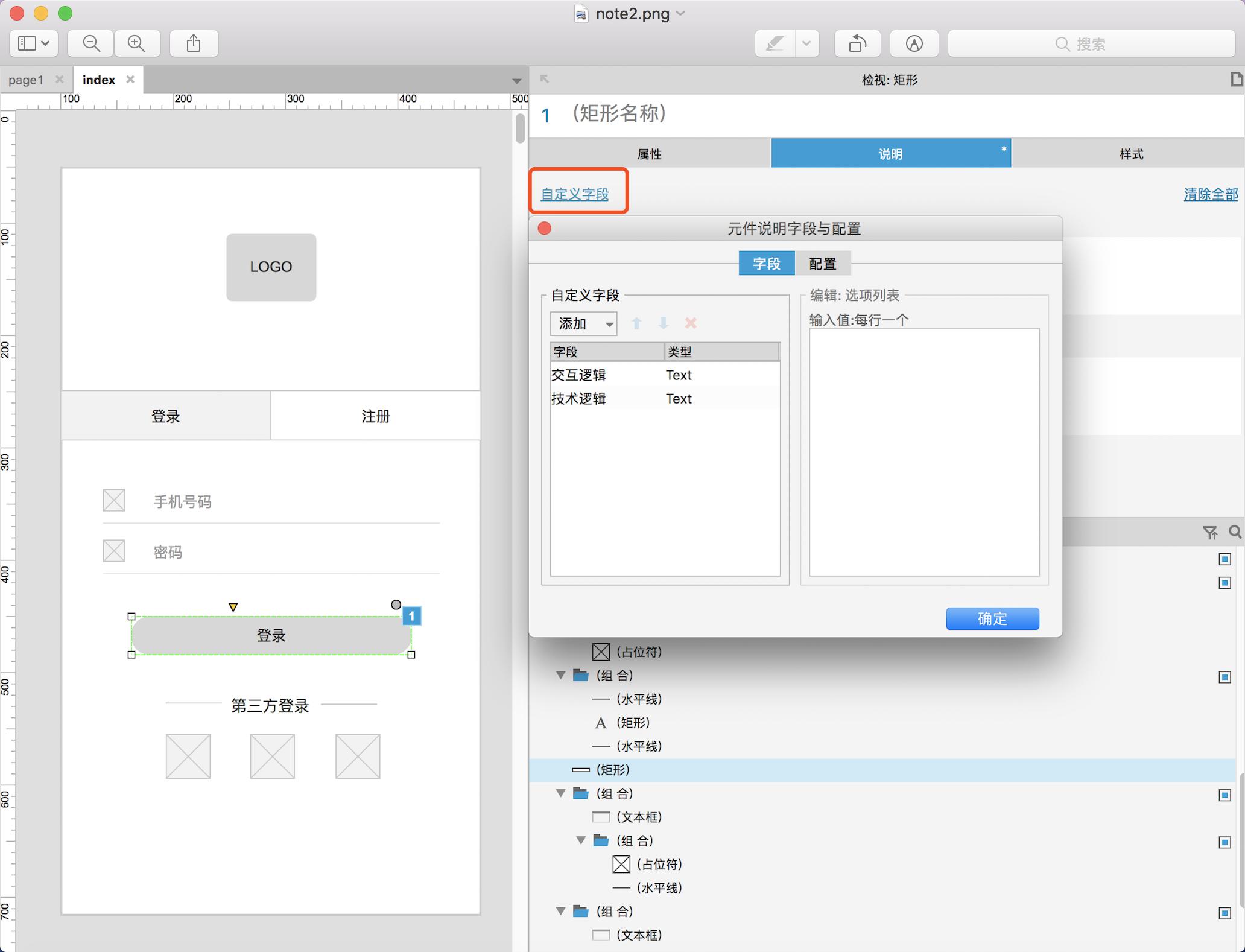Click the 清除全部 link
Screen dimensions: 1245x952
tap(1210, 194)
